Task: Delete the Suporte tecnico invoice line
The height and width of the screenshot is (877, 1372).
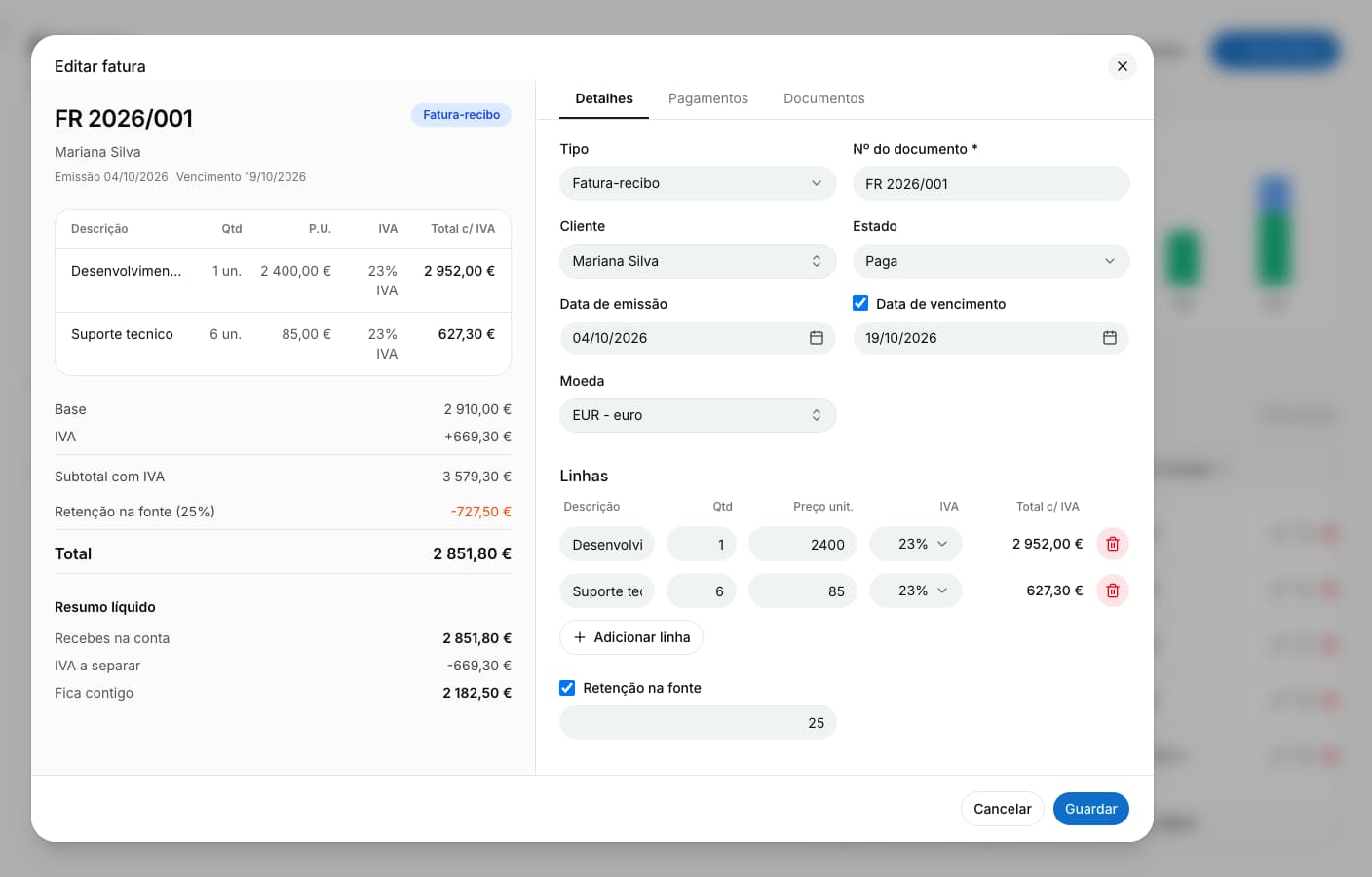Action: coord(1113,591)
